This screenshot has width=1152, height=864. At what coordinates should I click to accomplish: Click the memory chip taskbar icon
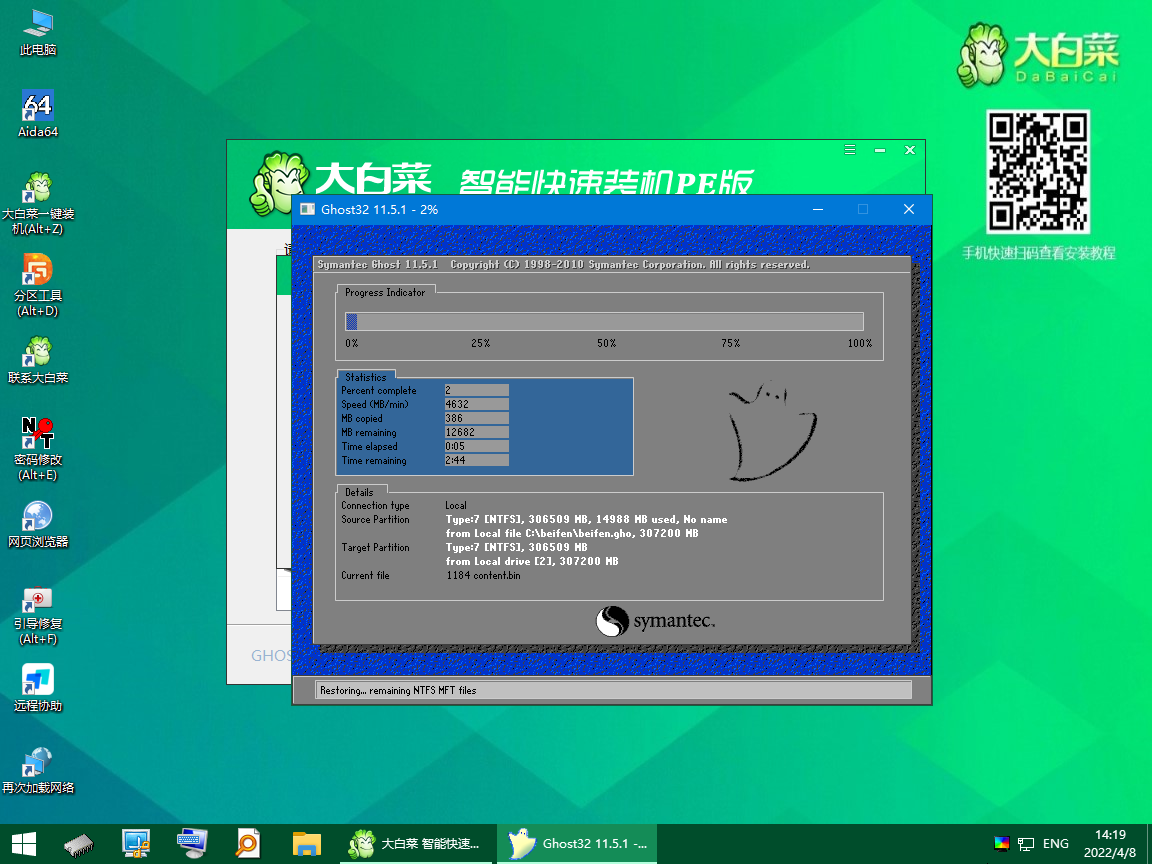coord(79,845)
